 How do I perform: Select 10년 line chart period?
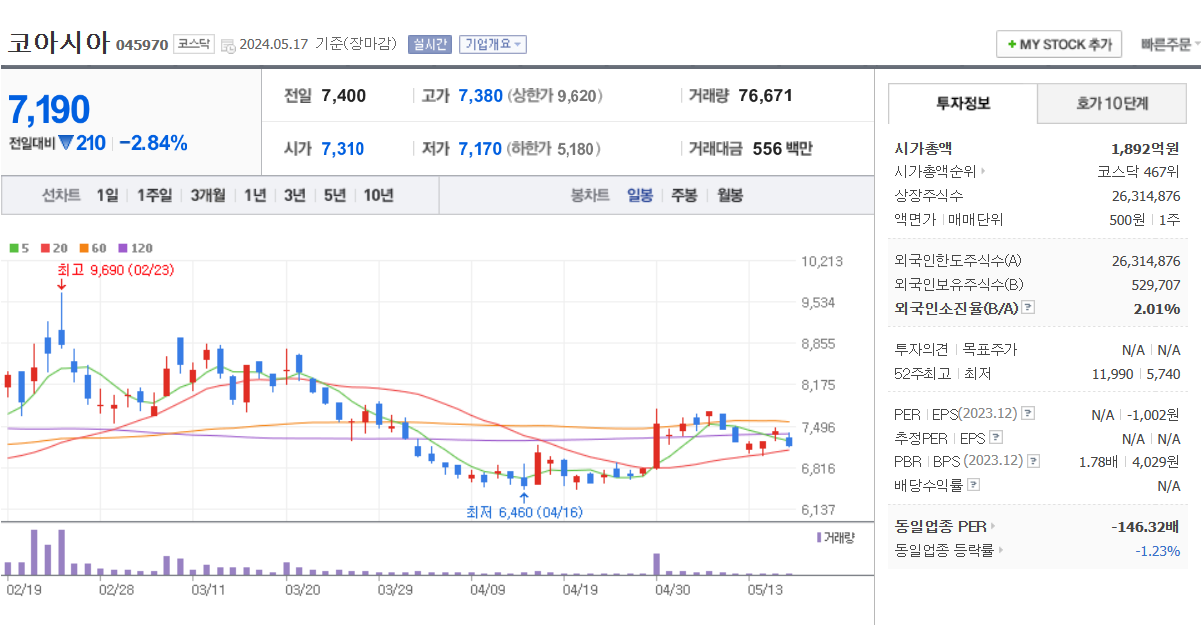pos(378,195)
